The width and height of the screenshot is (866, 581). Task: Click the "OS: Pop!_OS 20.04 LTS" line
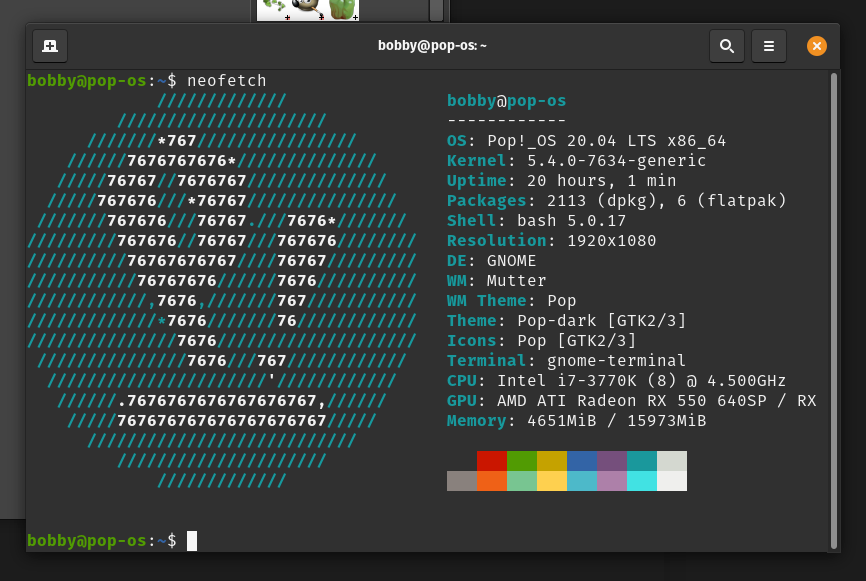pos(586,141)
